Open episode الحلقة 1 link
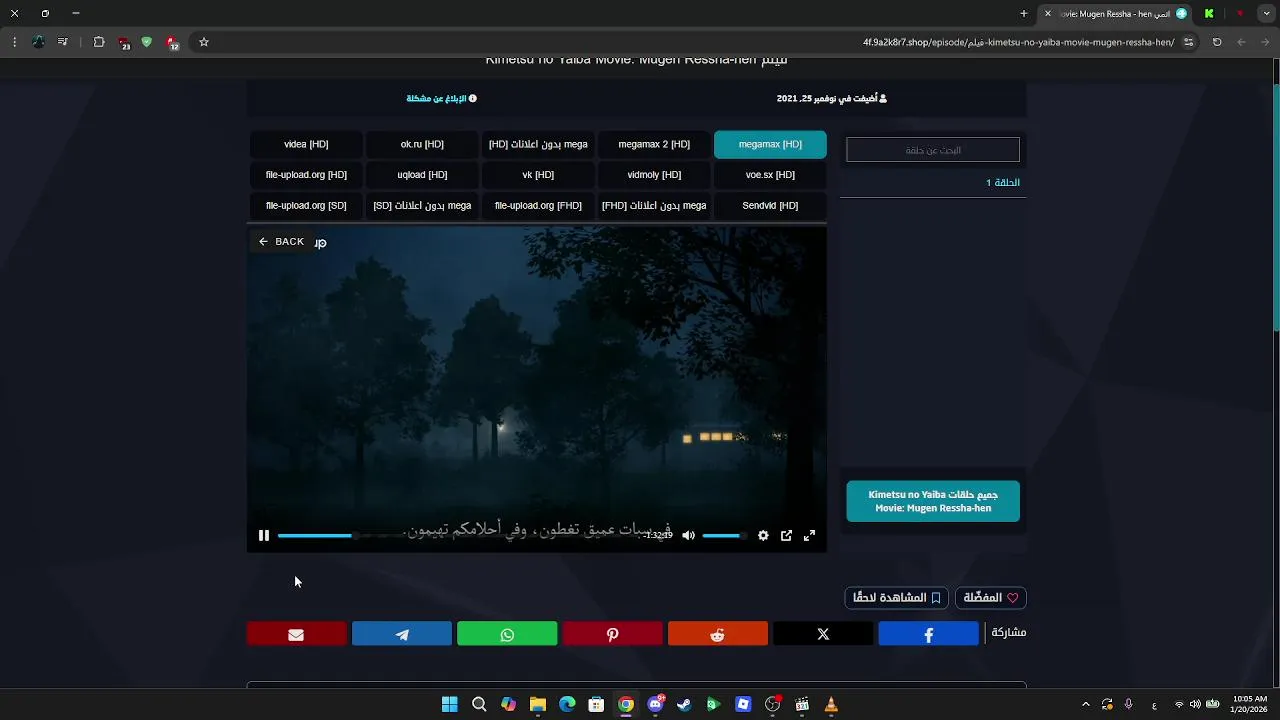The height and width of the screenshot is (720, 1280). (x=1003, y=183)
